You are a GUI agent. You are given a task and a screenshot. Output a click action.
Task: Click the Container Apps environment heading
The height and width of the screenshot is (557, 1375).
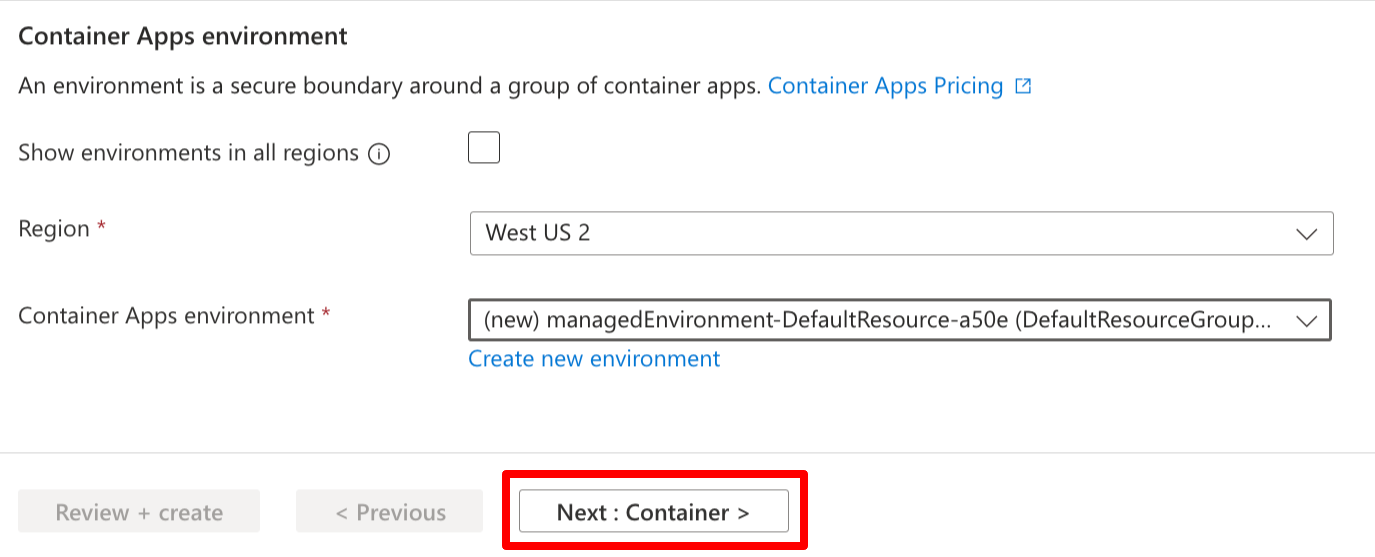pyautogui.click(x=183, y=36)
